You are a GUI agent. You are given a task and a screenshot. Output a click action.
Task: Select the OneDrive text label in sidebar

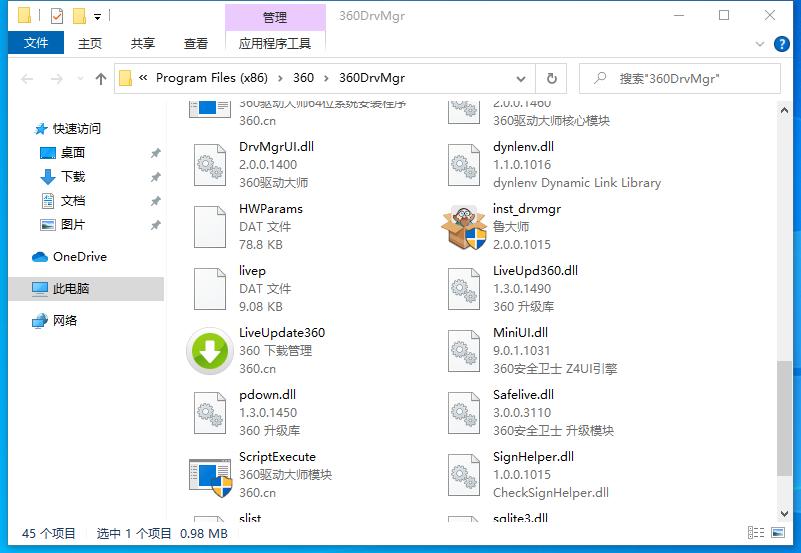click(80, 257)
